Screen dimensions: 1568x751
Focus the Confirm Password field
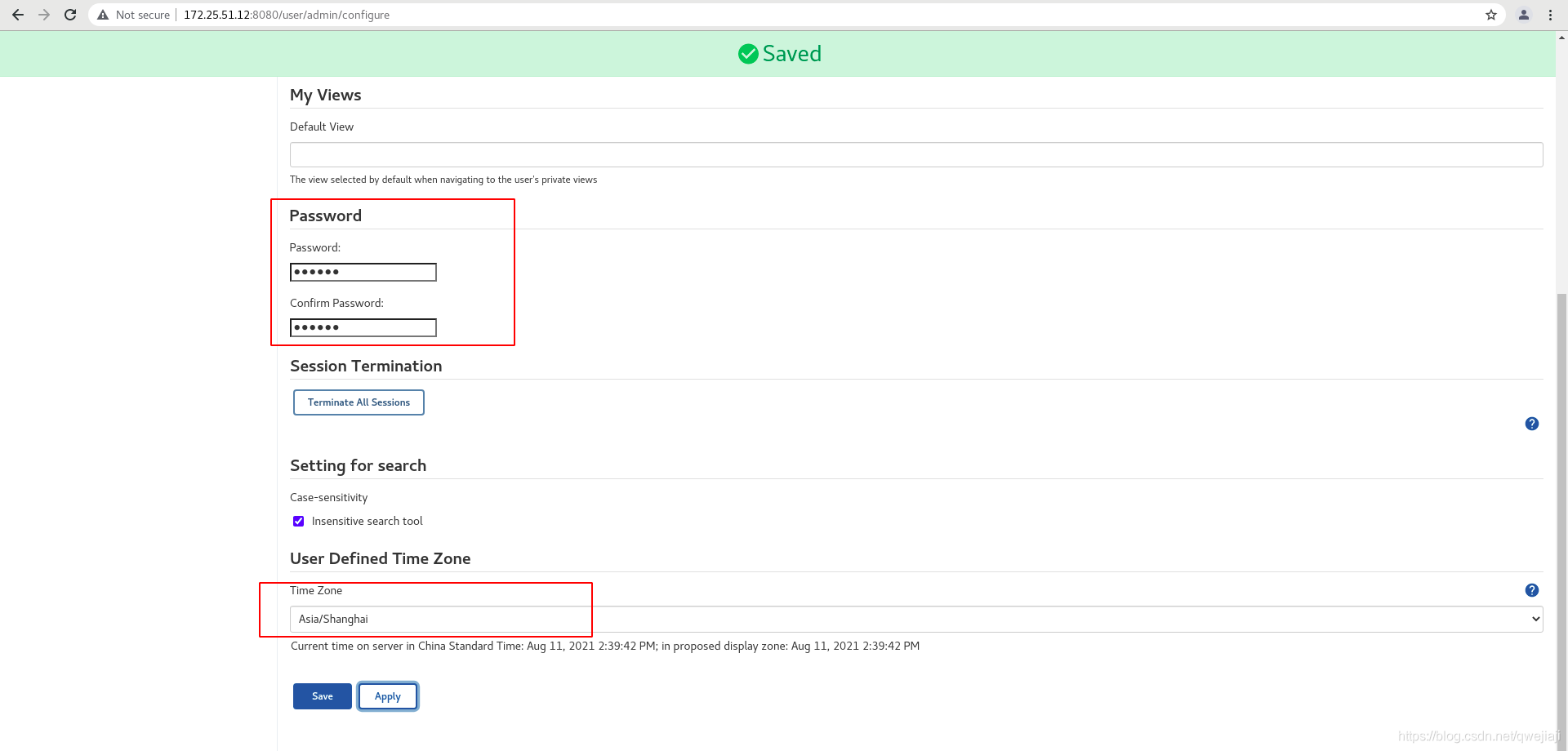(363, 327)
